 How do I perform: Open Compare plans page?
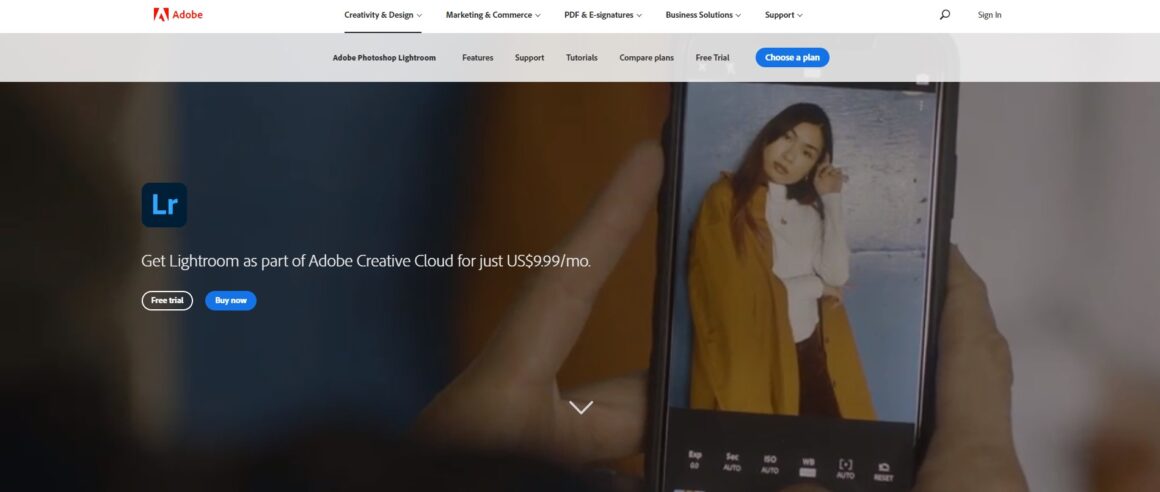click(647, 58)
